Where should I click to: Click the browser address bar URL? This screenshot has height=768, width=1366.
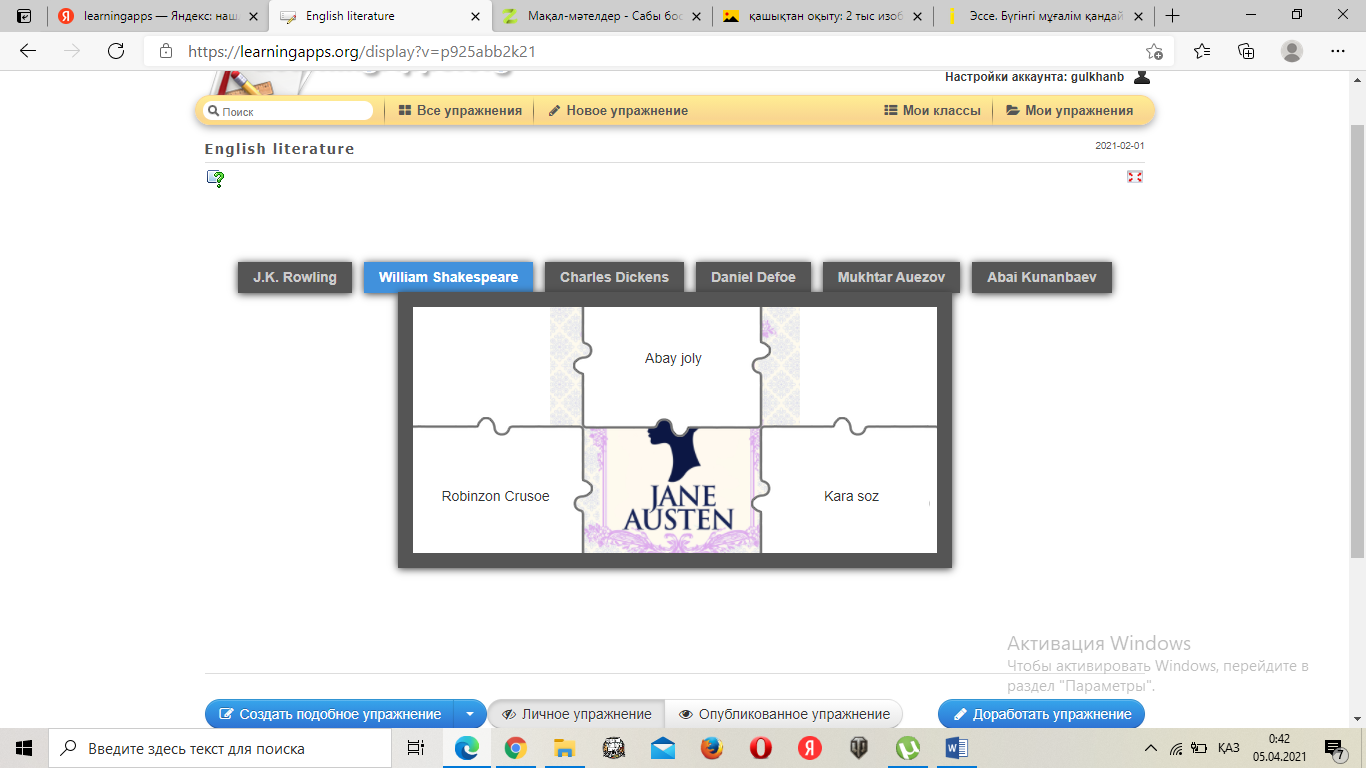[x=361, y=51]
